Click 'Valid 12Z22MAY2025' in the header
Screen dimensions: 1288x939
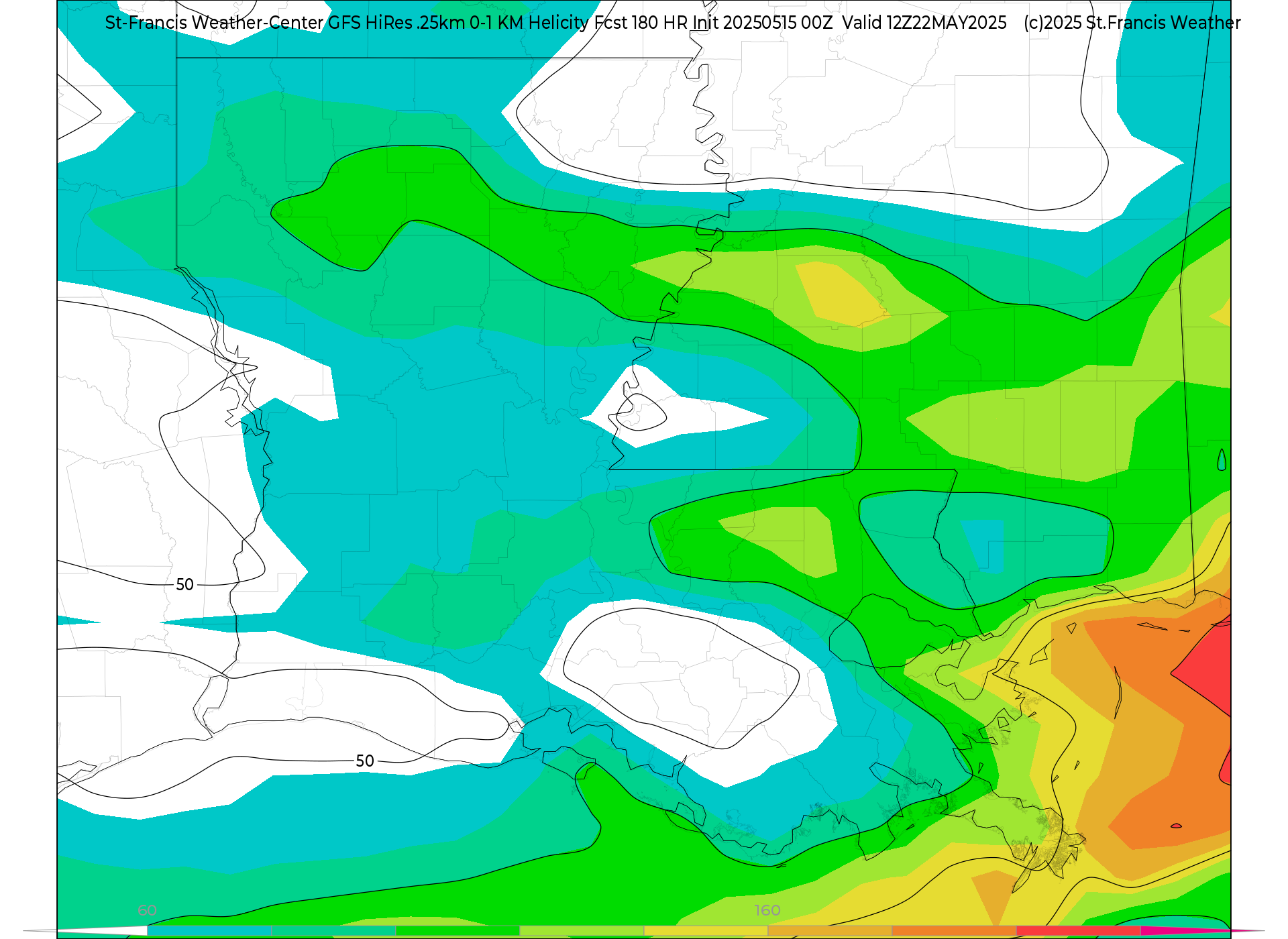[x=924, y=23]
